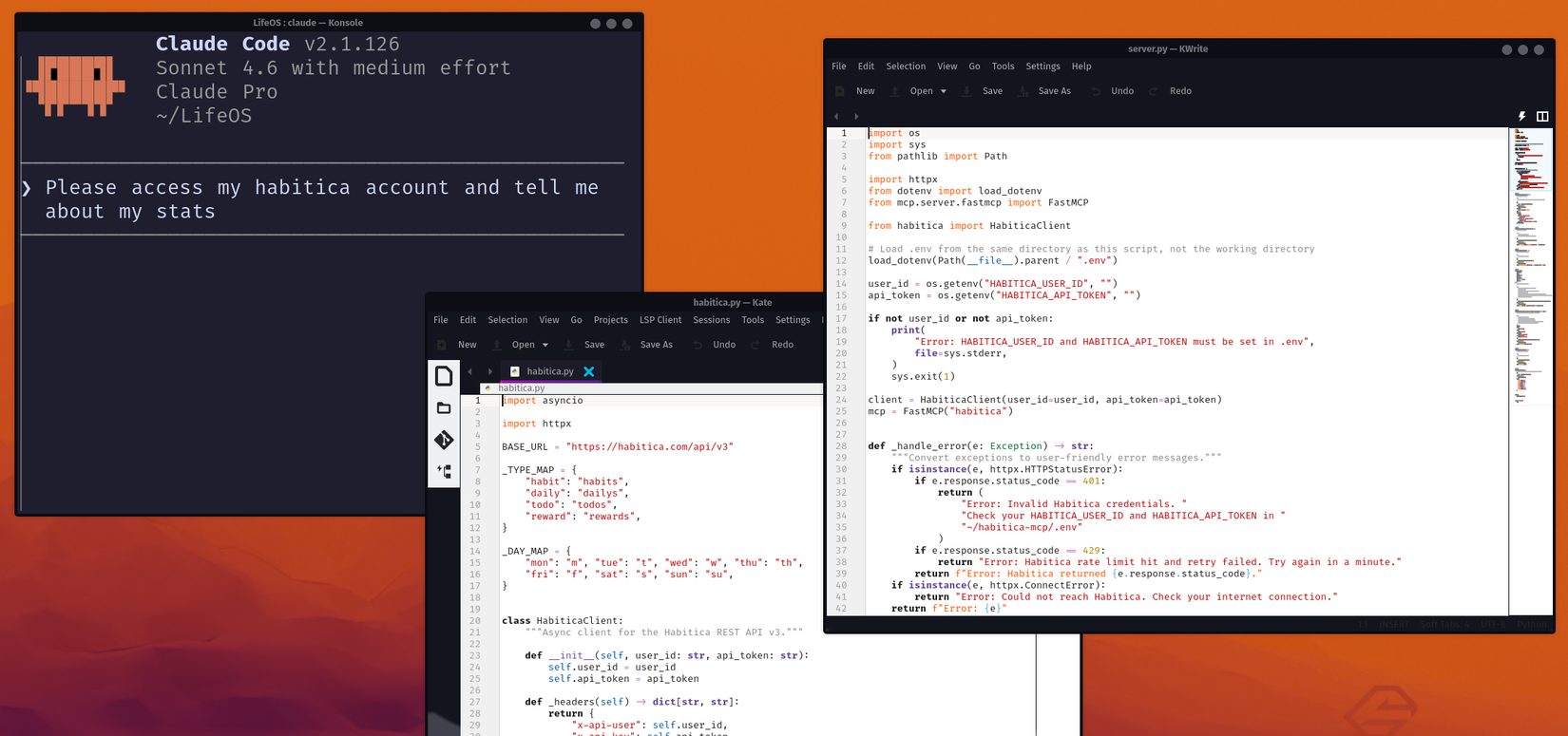
Task: Click the lightning quick-open icon in KWrite
Action: click(1521, 117)
